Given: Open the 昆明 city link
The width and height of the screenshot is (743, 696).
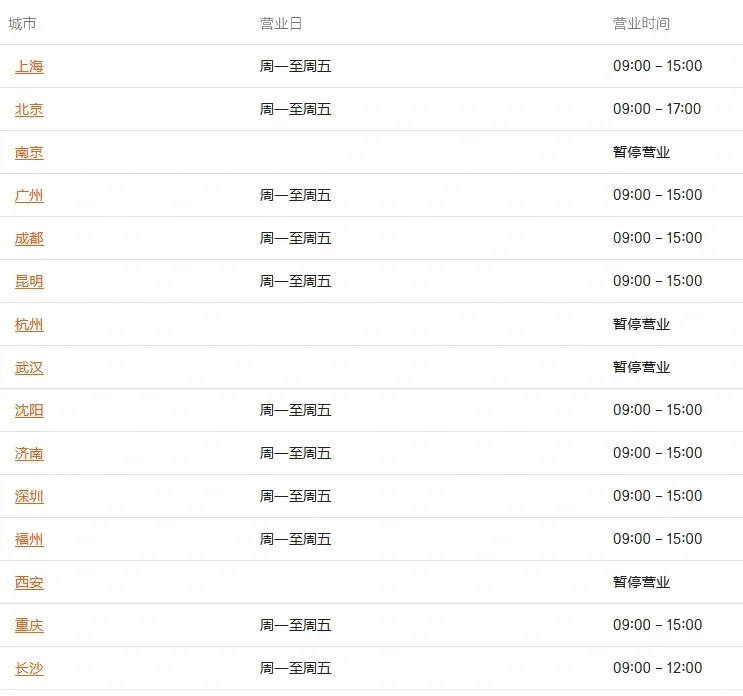Looking at the screenshot, I should [29, 282].
